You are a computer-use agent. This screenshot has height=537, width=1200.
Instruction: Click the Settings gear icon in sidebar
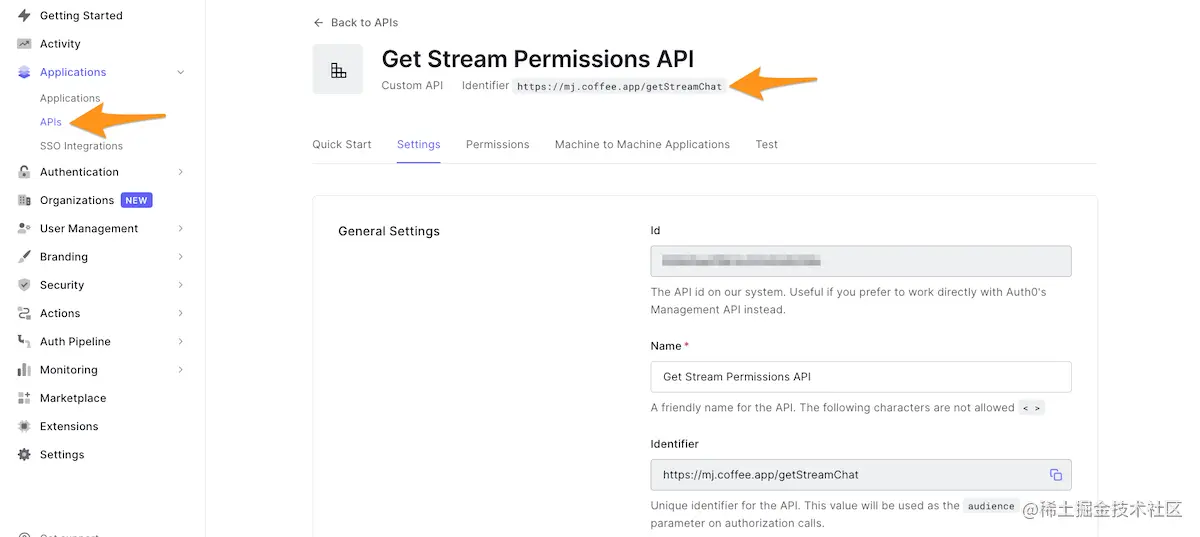24,454
